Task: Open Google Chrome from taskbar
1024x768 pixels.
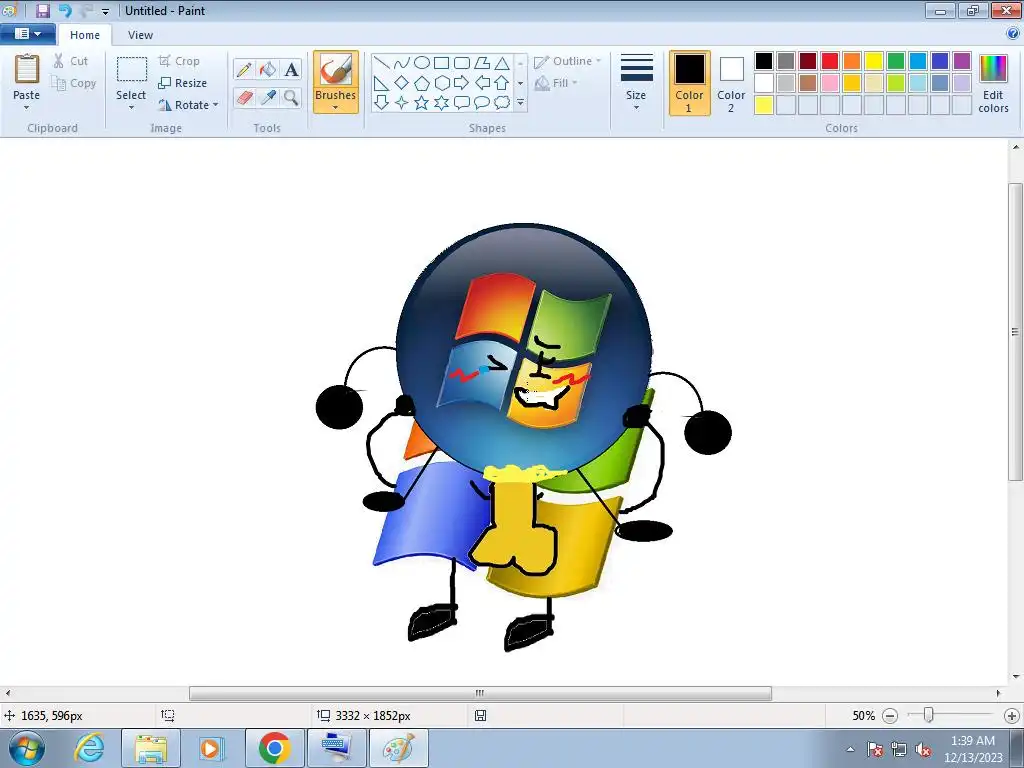Action: [x=274, y=748]
